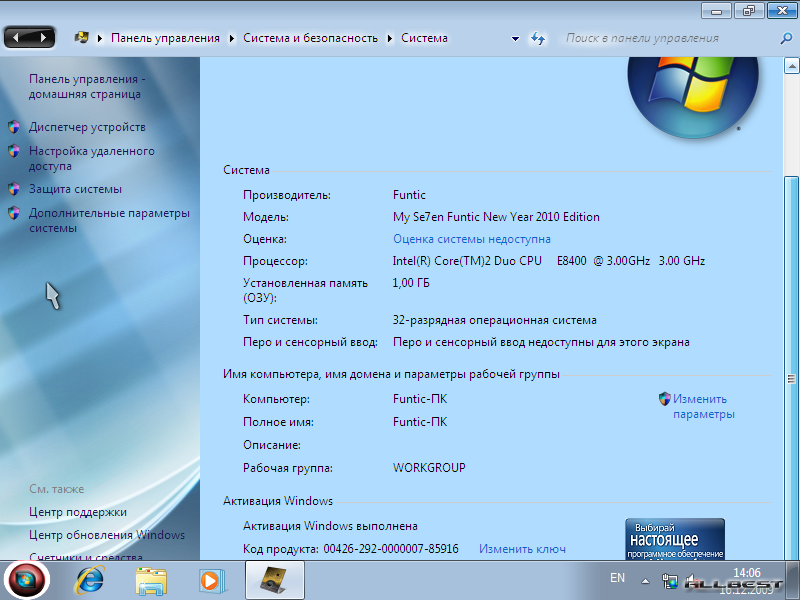Select installed memory value 1,00 ГБ

411,283
